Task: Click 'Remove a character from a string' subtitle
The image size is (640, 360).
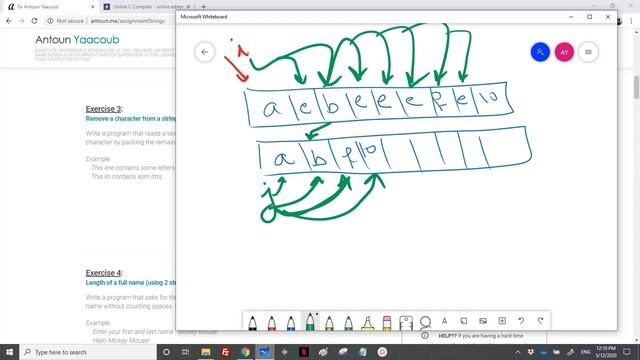Action: pyautogui.click(x=131, y=119)
